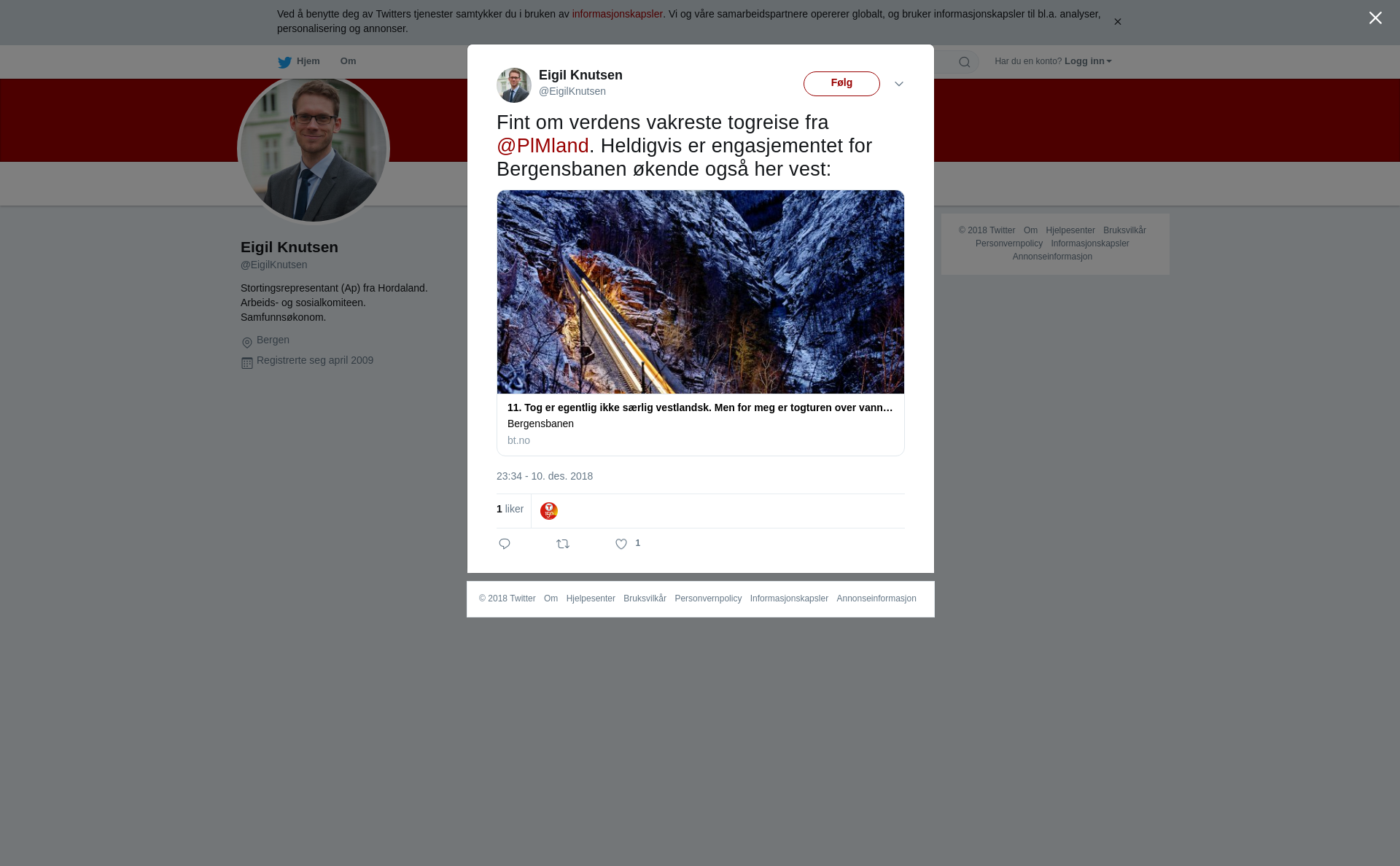Open the @PlMland mention link
Screen dimensions: 1400x866
click(x=542, y=146)
